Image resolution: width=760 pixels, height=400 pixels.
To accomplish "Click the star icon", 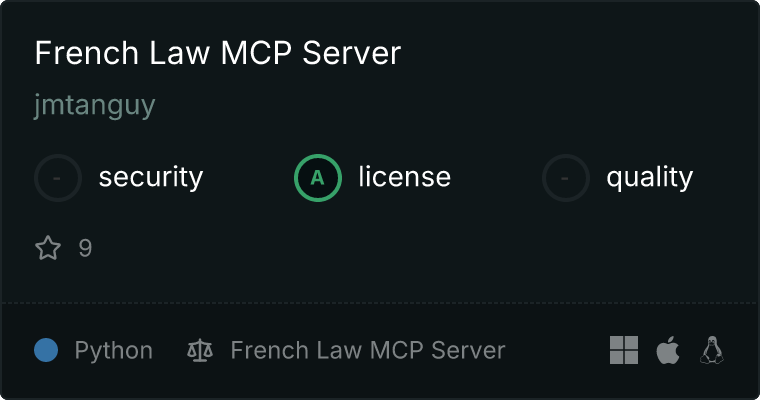I will (48, 248).
